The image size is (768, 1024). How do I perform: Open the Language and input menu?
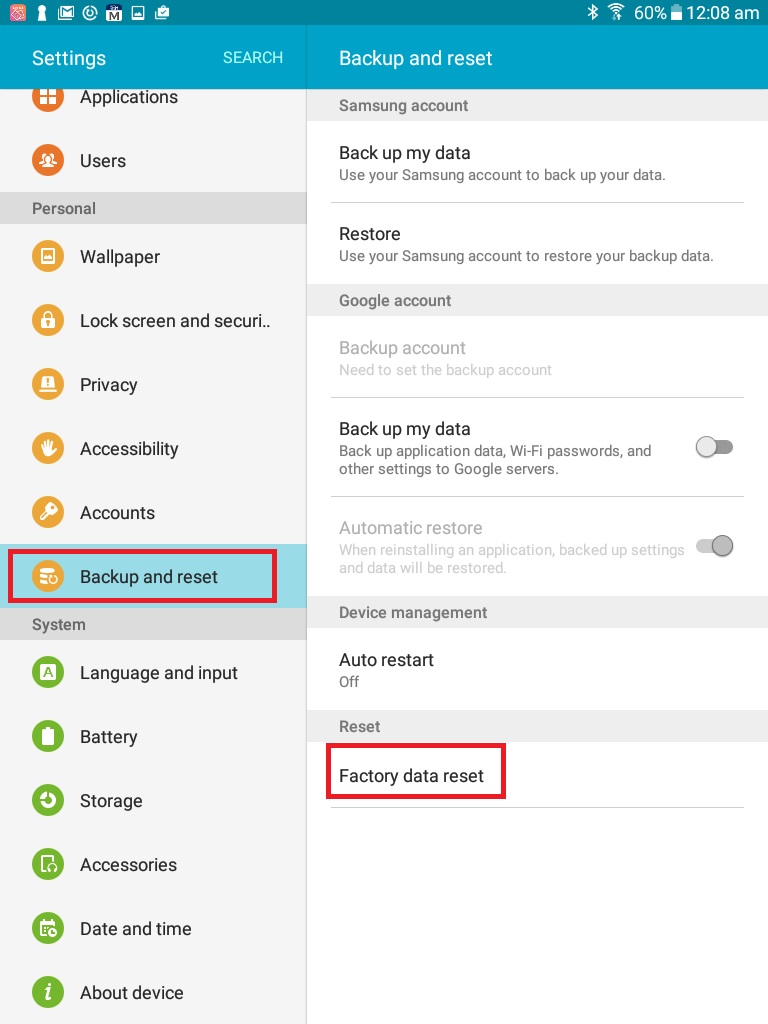153,672
